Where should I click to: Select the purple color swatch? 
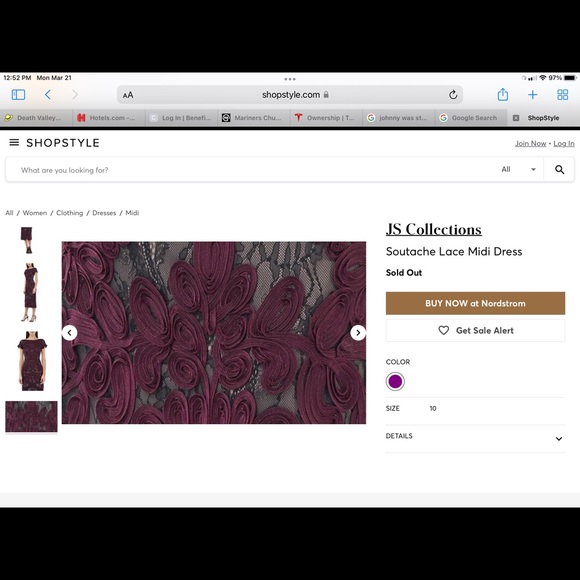click(395, 381)
